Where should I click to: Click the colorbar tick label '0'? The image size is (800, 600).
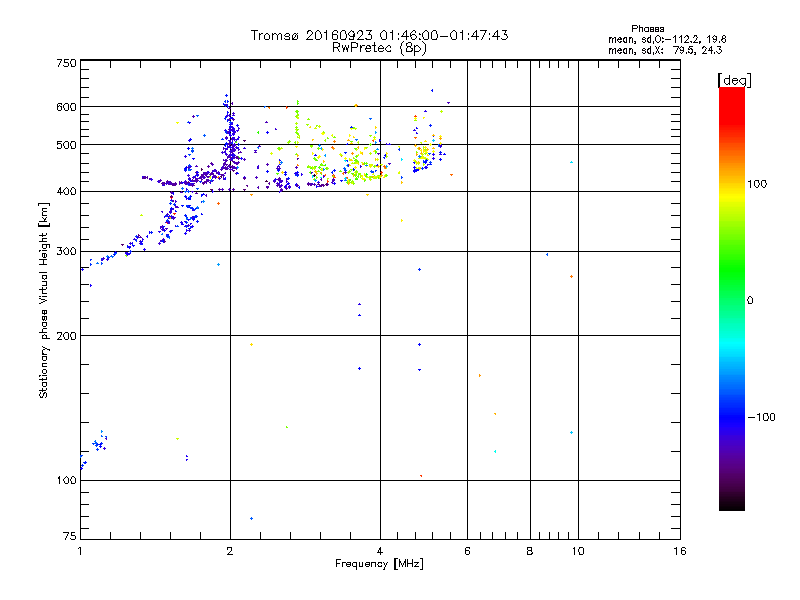(749, 301)
